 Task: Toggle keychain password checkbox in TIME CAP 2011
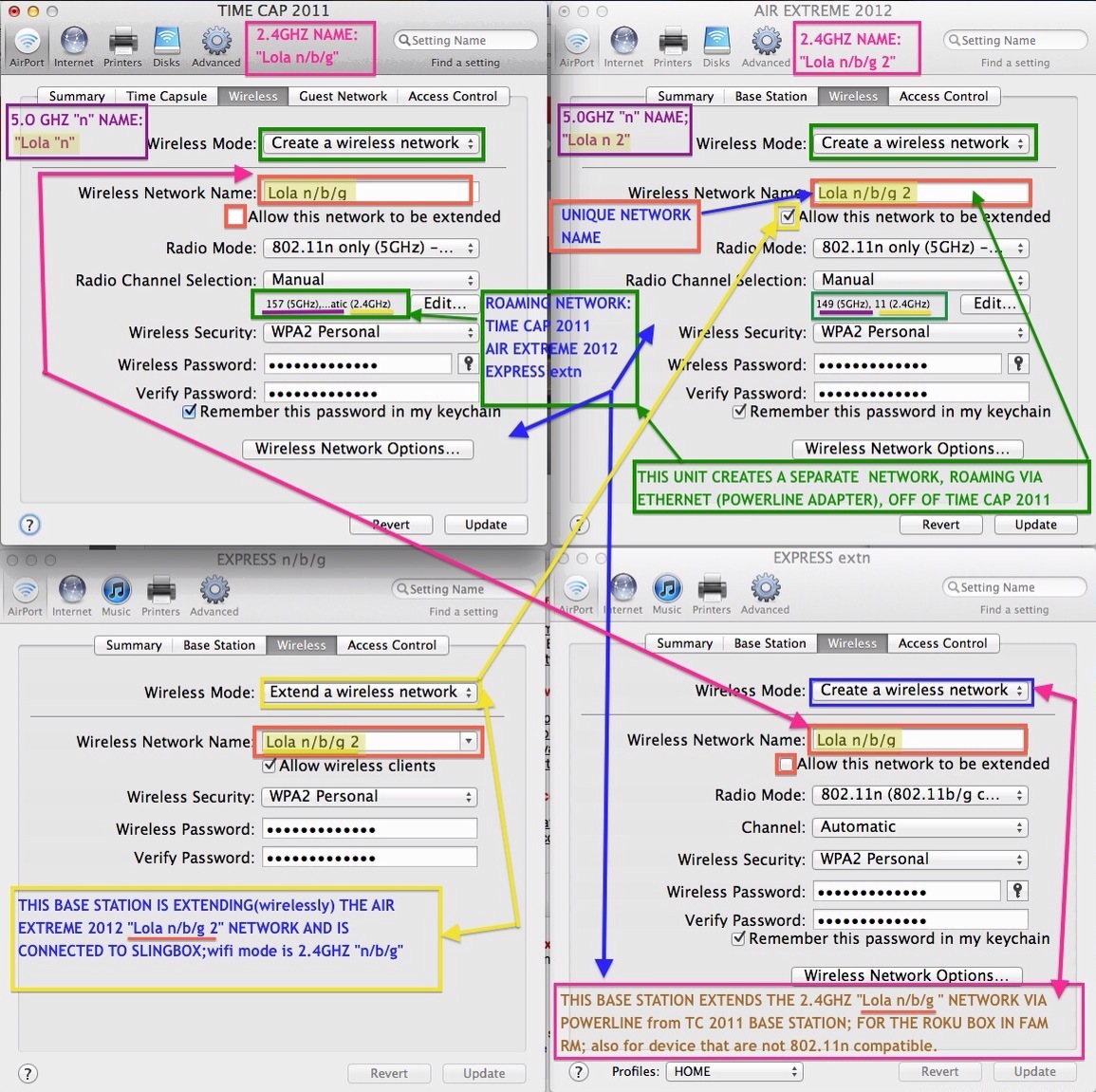(x=189, y=412)
